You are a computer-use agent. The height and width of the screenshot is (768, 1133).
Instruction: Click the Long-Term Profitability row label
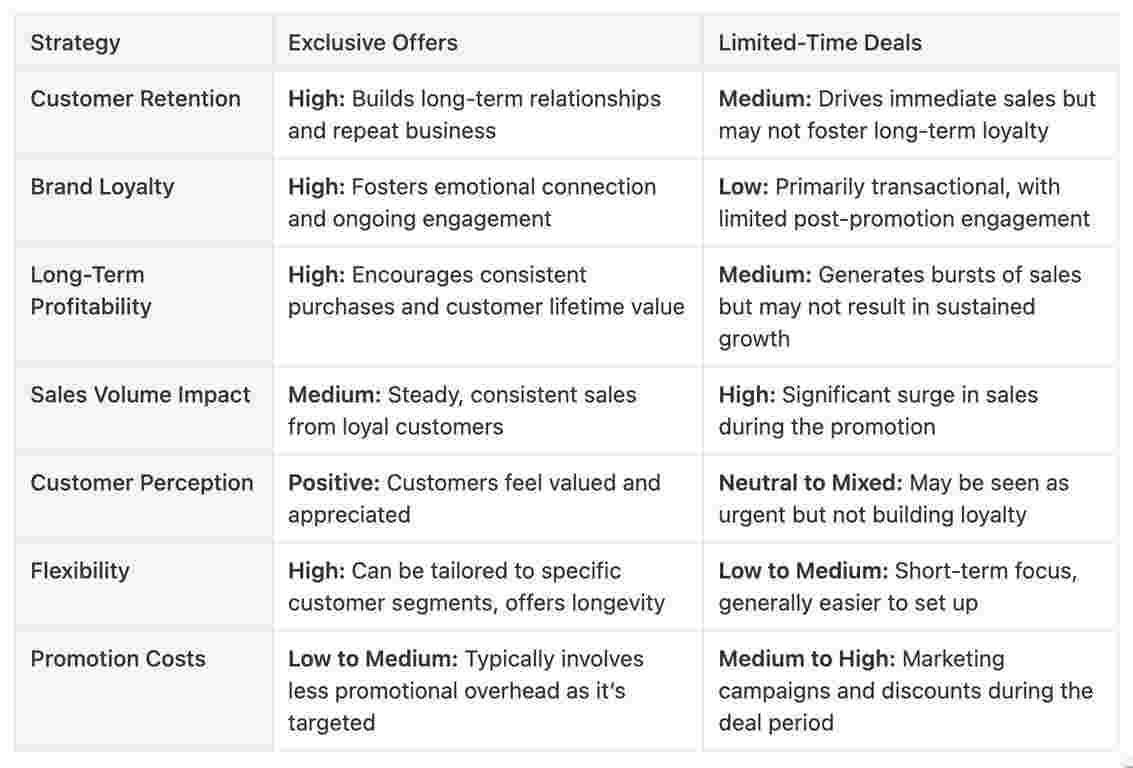pos(90,290)
